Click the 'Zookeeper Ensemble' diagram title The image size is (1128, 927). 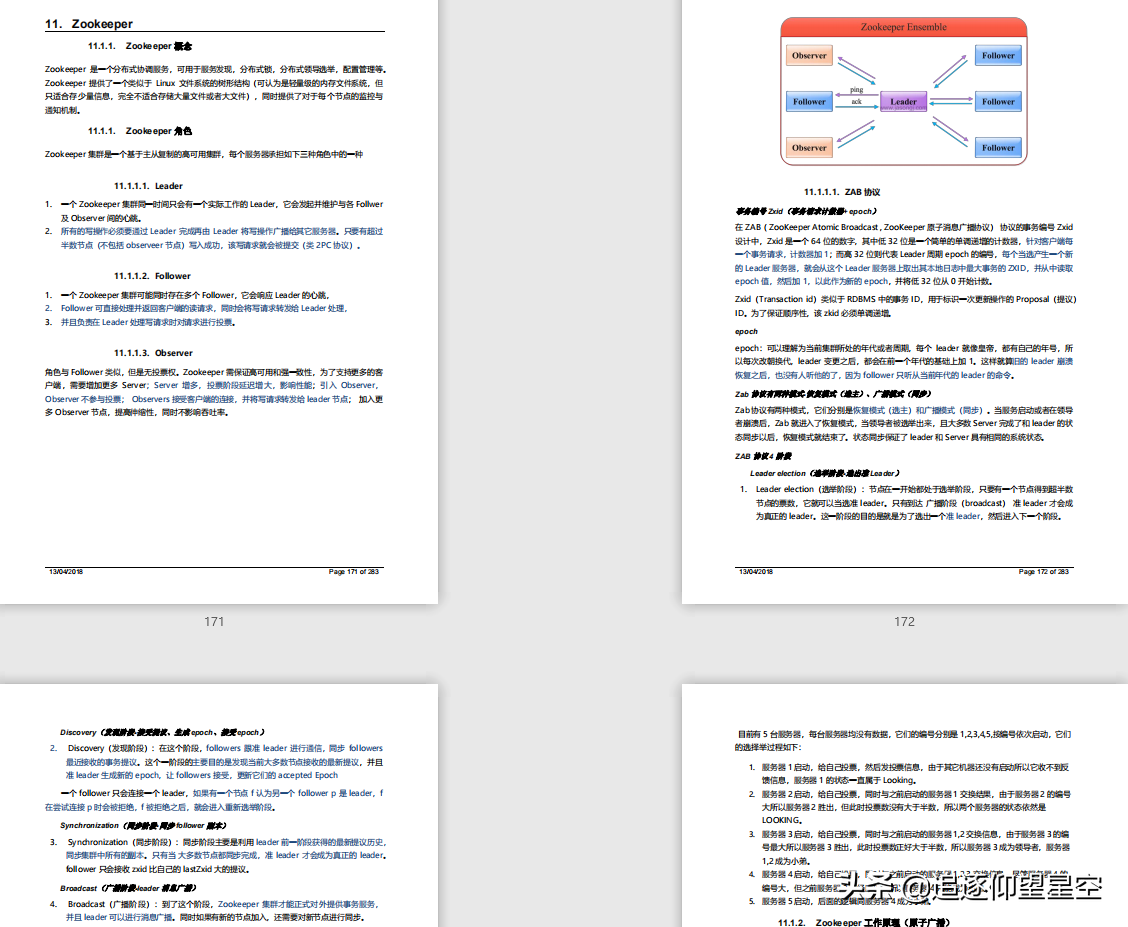coord(904,27)
